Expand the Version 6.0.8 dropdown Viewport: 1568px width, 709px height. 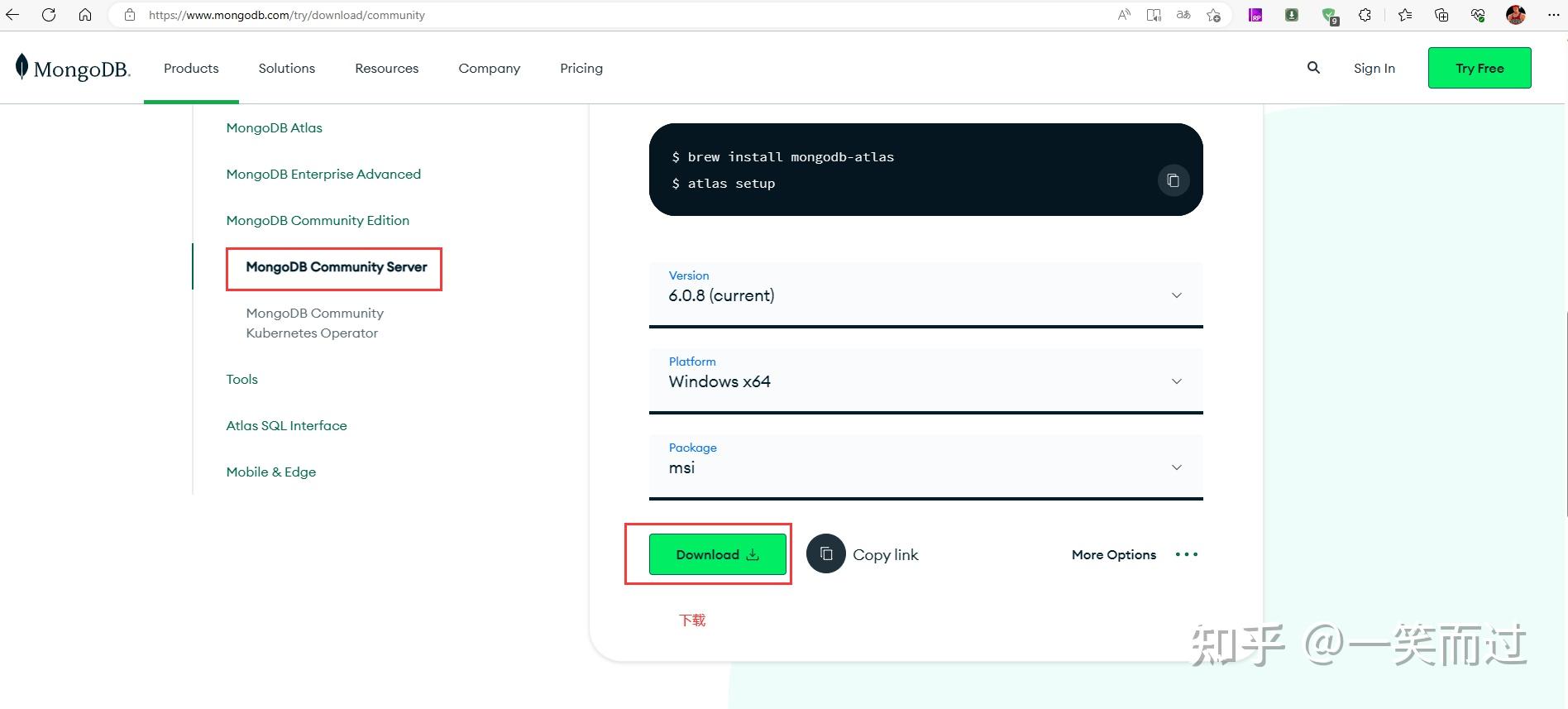pyautogui.click(x=926, y=295)
